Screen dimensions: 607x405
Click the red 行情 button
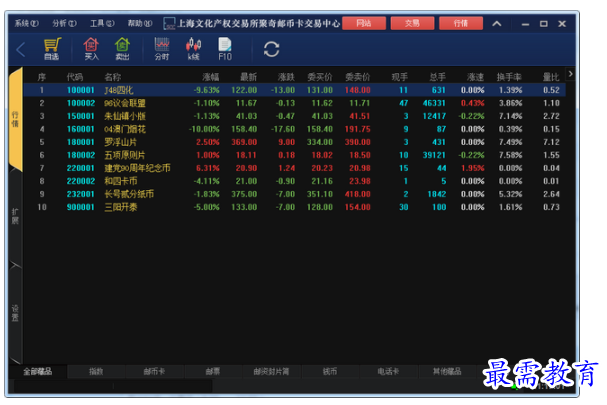click(461, 23)
